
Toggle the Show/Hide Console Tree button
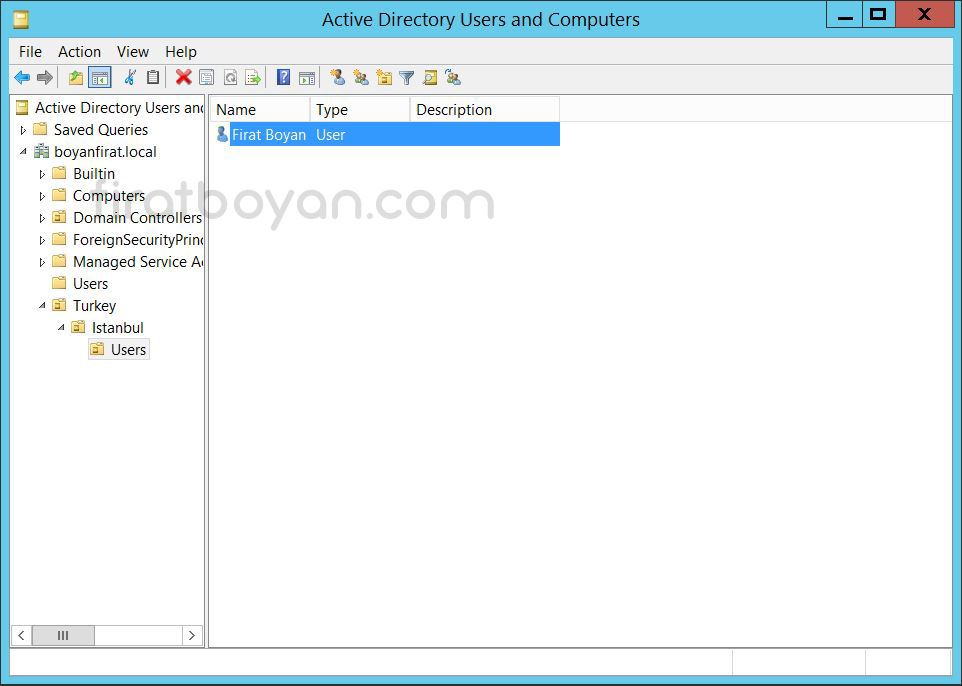point(99,78)
